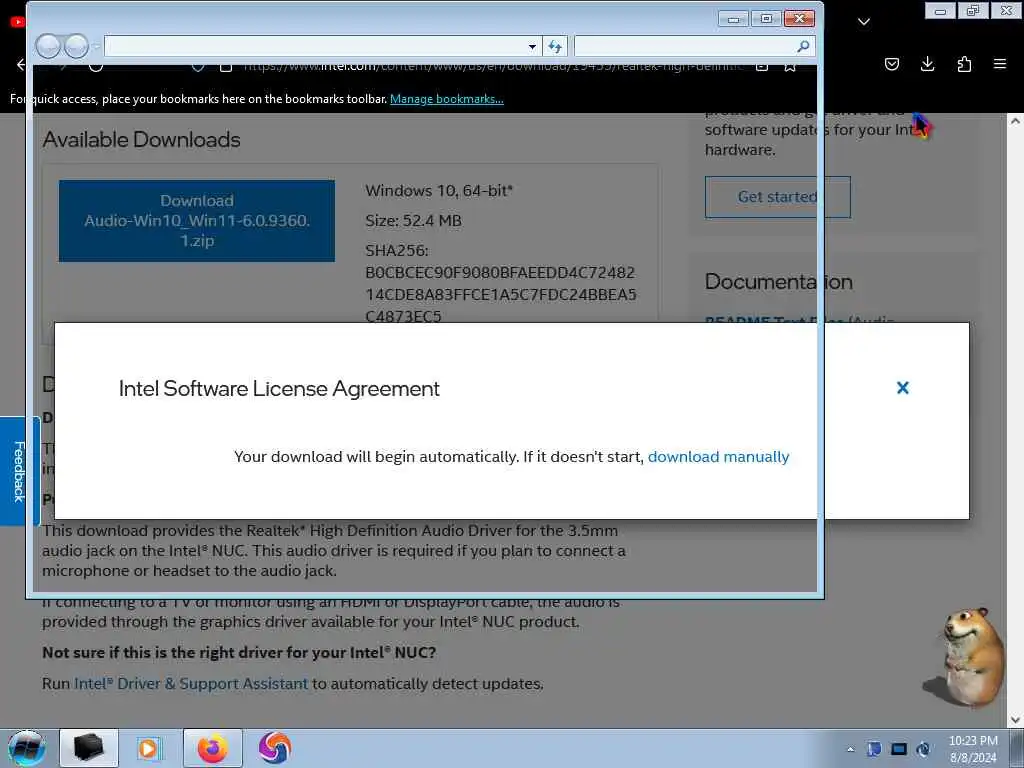Click the colorful swirl taskbar icon
1024x768 pixels.
tap(274, 748)
